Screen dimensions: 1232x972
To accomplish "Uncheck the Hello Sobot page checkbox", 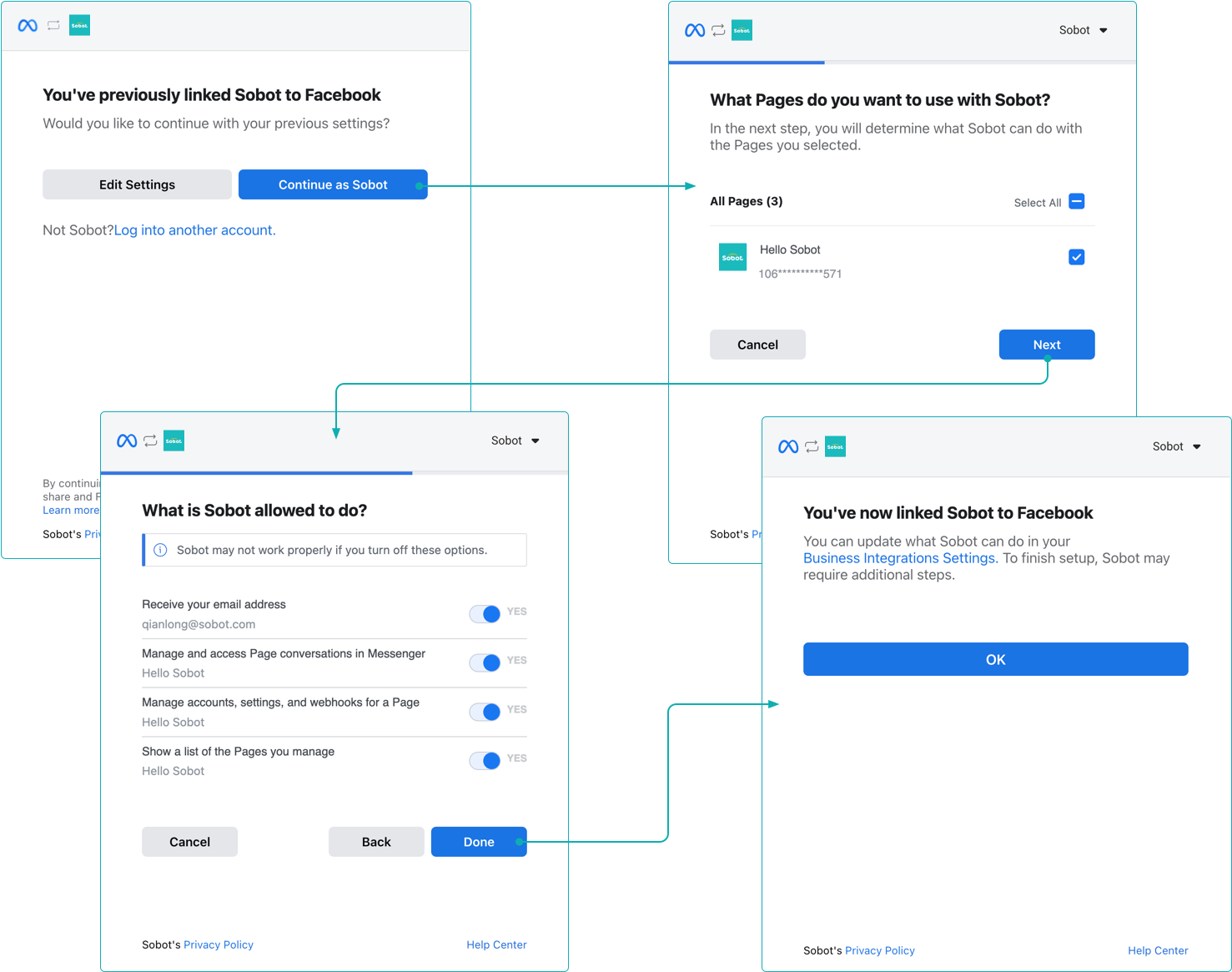I will (x=1077, y=257).
